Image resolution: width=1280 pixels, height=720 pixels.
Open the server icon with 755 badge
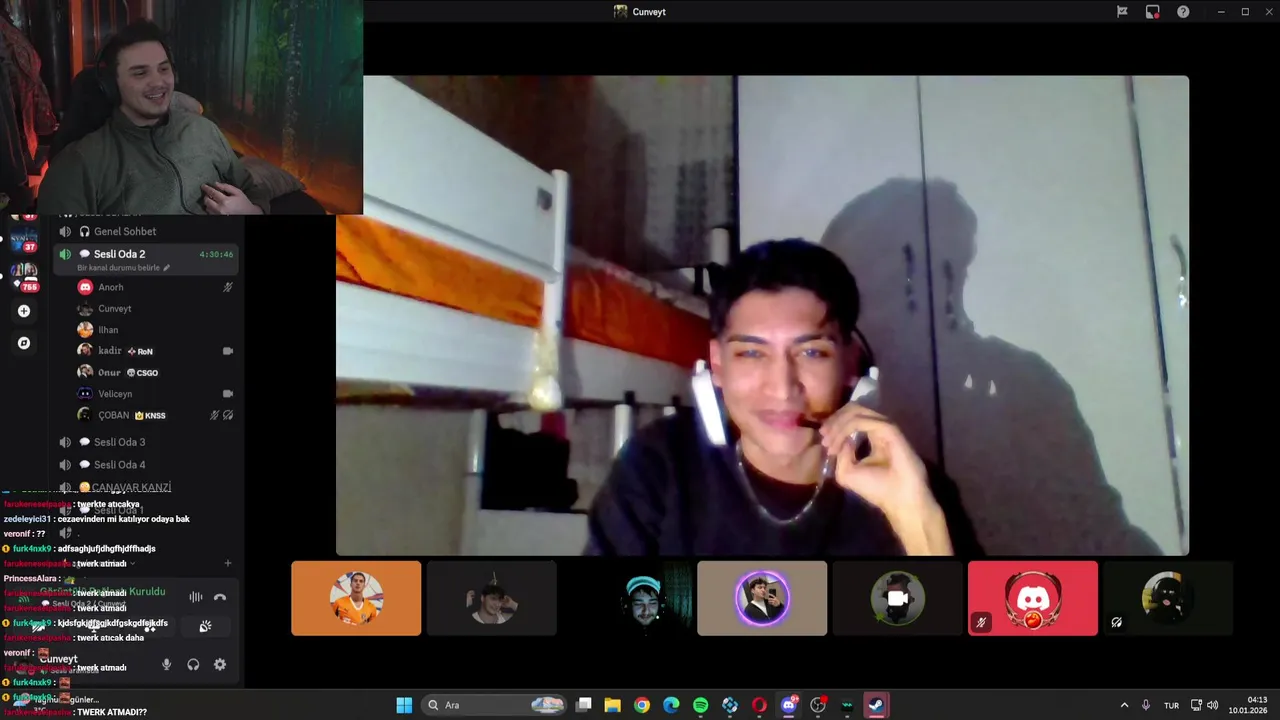coord(24,277)
